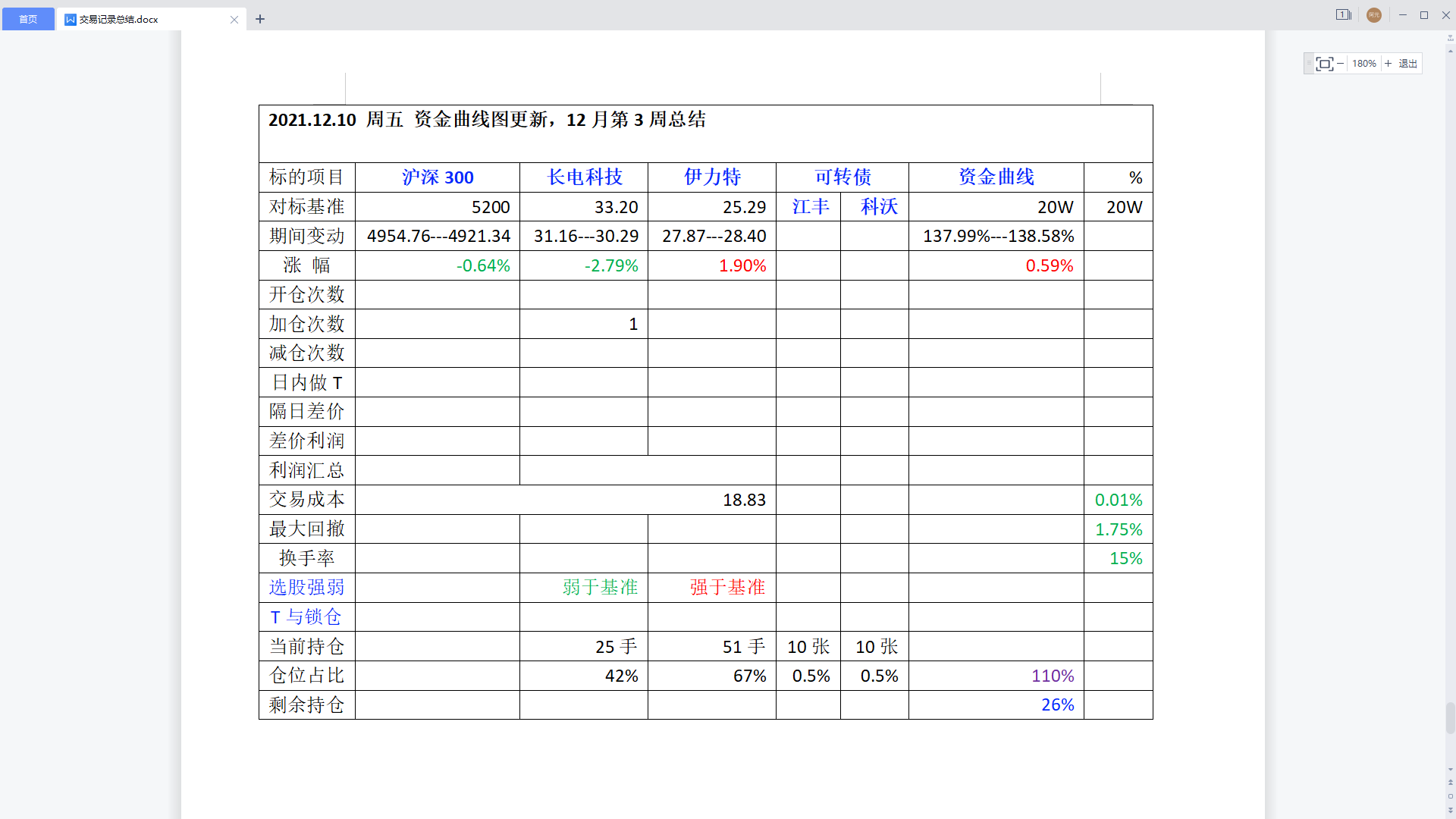Open the user avatar profile
The image size is (1456, 819).
1374,15
